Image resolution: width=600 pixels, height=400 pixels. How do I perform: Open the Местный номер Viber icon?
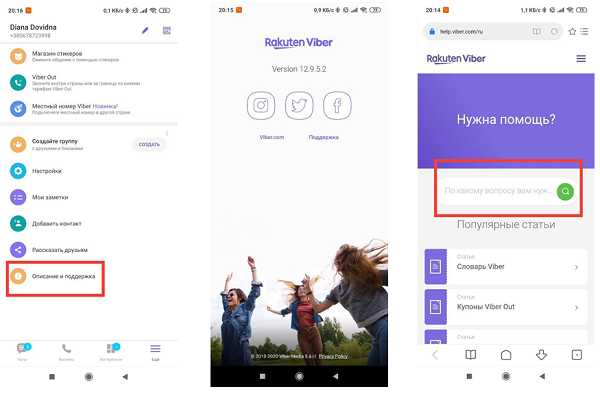point(18,109)
